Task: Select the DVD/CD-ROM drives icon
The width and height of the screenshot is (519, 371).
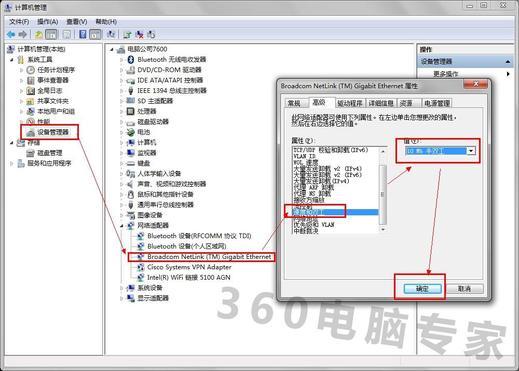Action: click(131, 70)
